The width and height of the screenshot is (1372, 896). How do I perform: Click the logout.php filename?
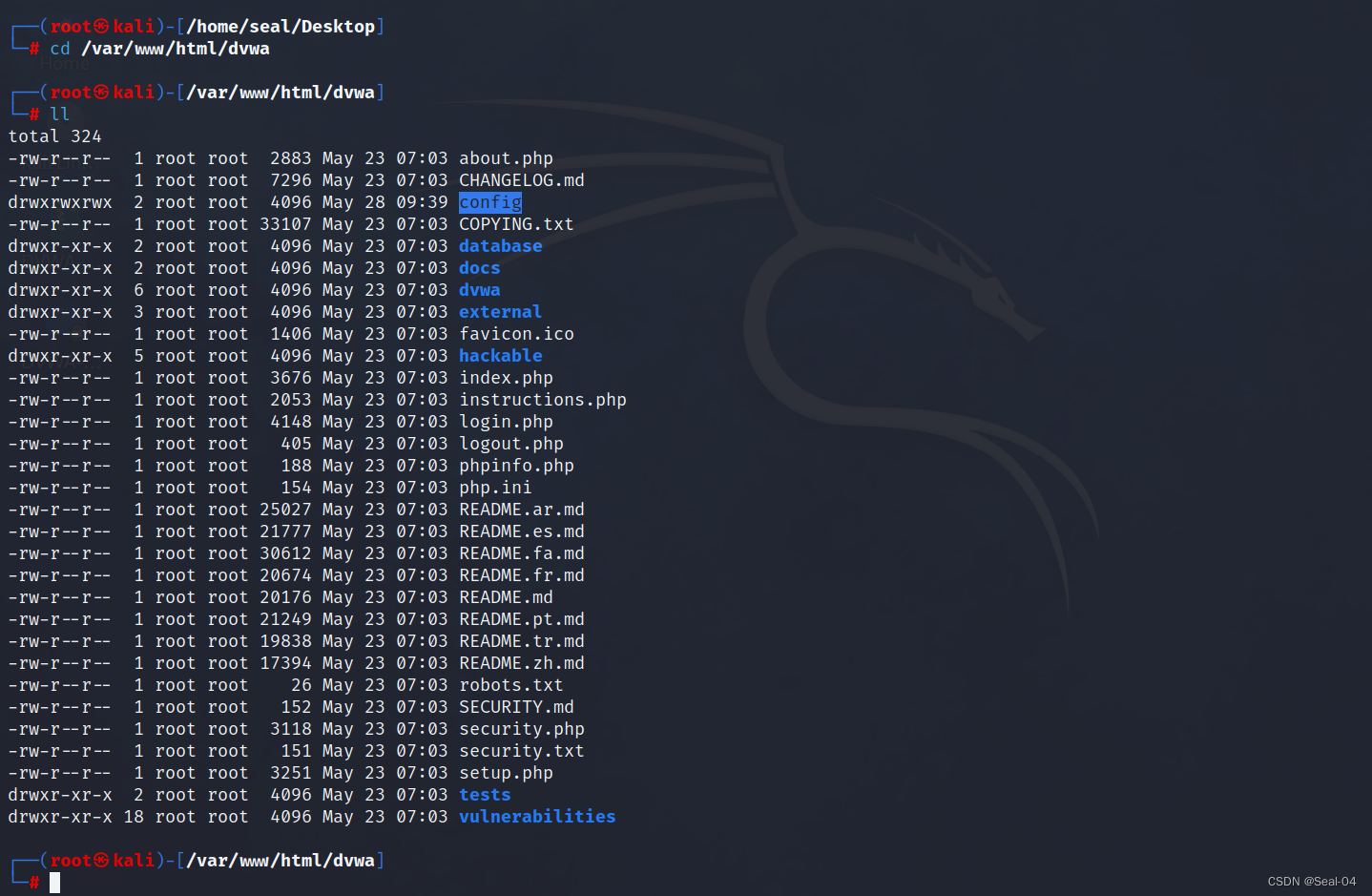coord(511,444)
